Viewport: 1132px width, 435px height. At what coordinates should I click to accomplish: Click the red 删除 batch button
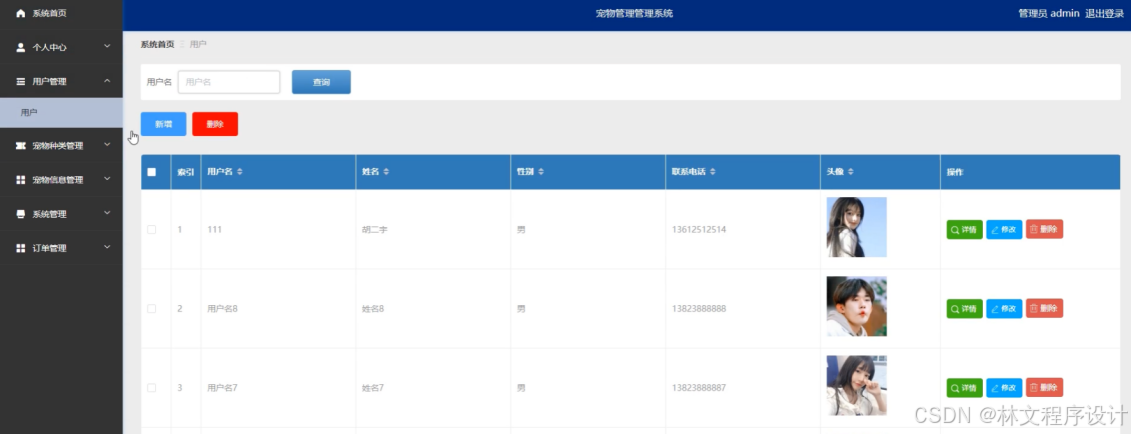215,124
